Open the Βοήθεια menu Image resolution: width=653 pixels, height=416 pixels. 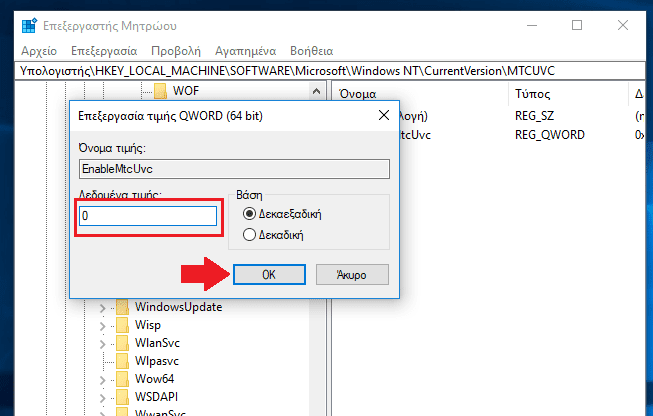[x=312, y=51]
